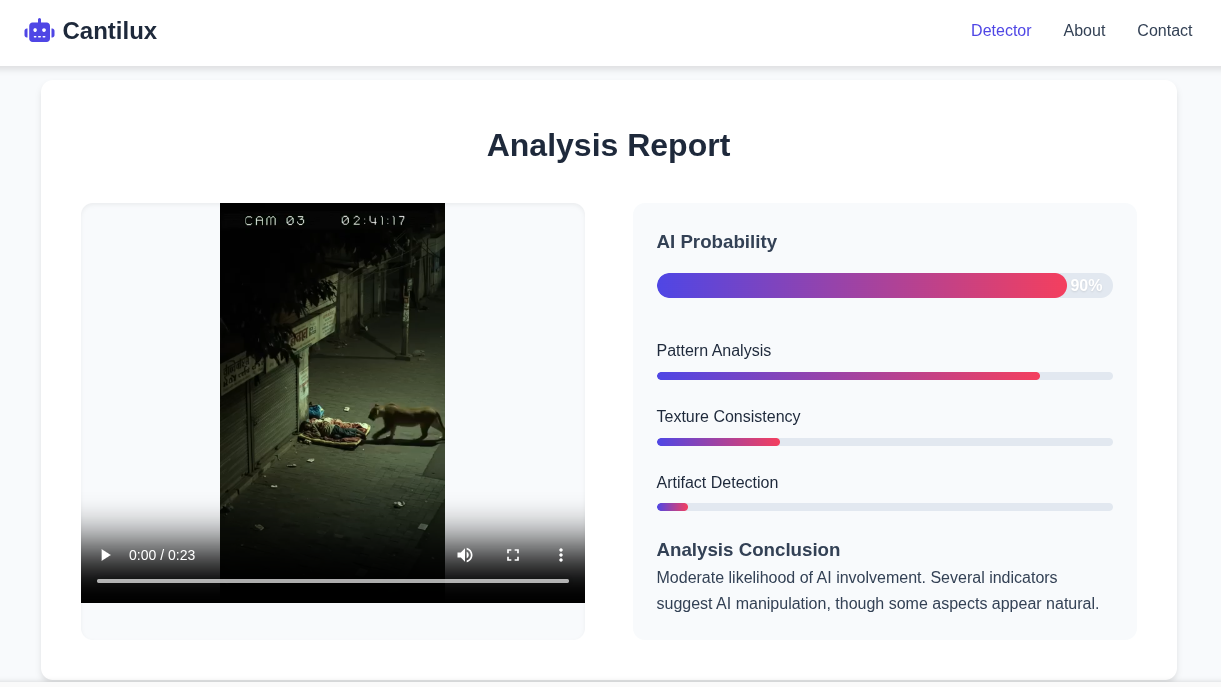Screen dimensions: 1221x687
Task: Mute the video using the speaker icon
Action: [465, 555]
